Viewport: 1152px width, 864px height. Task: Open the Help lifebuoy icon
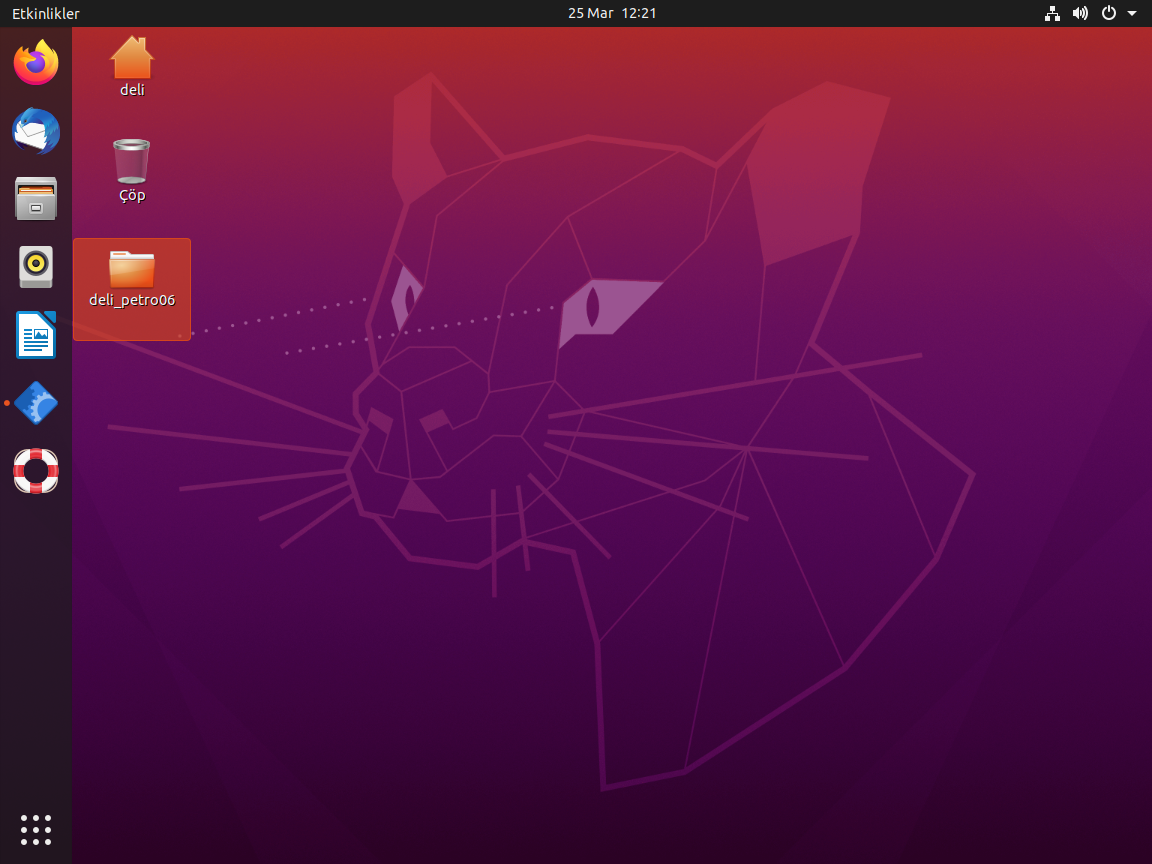pyautogui.click(x=36, y=471)
